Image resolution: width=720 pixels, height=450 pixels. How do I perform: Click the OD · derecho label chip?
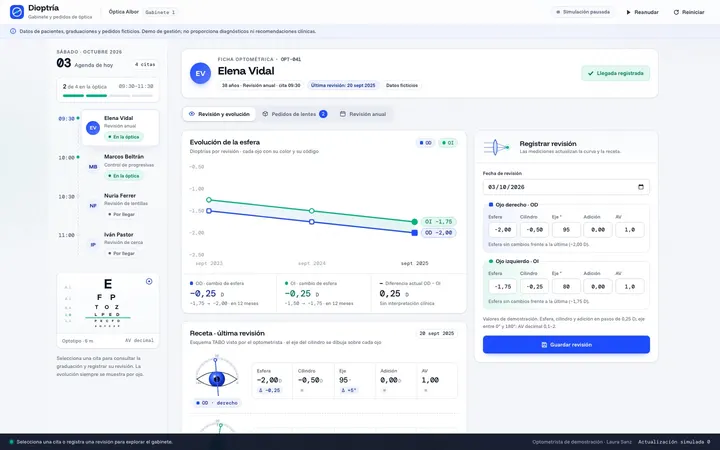point(217,403)
